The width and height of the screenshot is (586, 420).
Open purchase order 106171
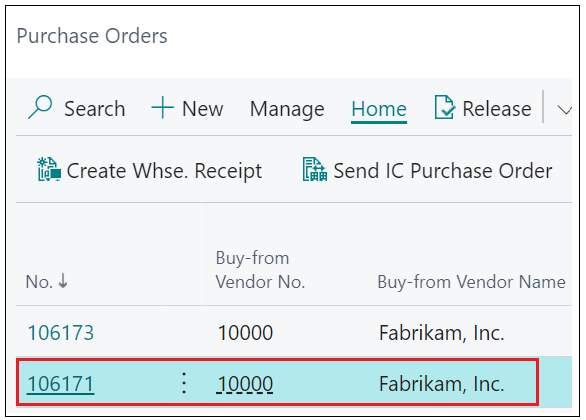click(x=61, y=384)
